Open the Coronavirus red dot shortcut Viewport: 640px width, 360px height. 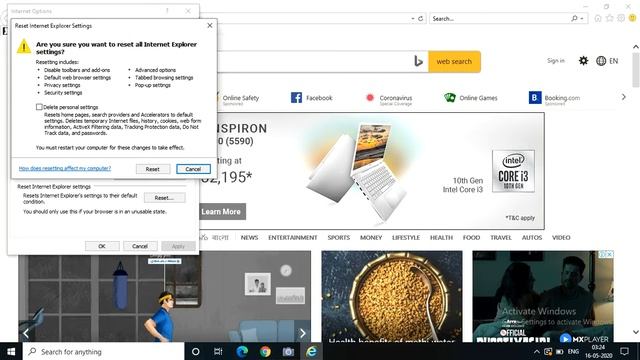click(370, 98)
